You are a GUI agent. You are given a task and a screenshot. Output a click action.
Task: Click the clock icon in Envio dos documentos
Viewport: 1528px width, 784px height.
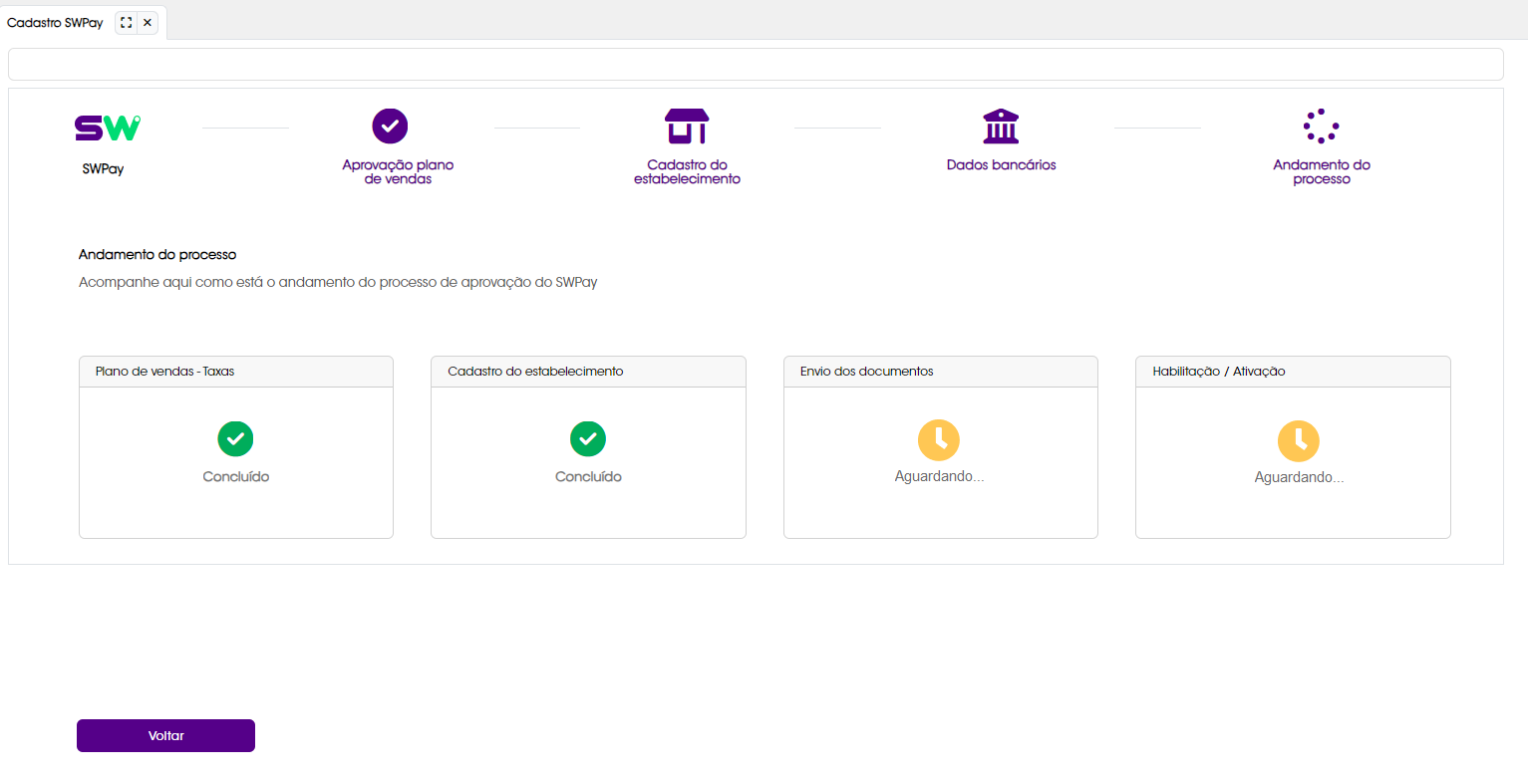939,440
